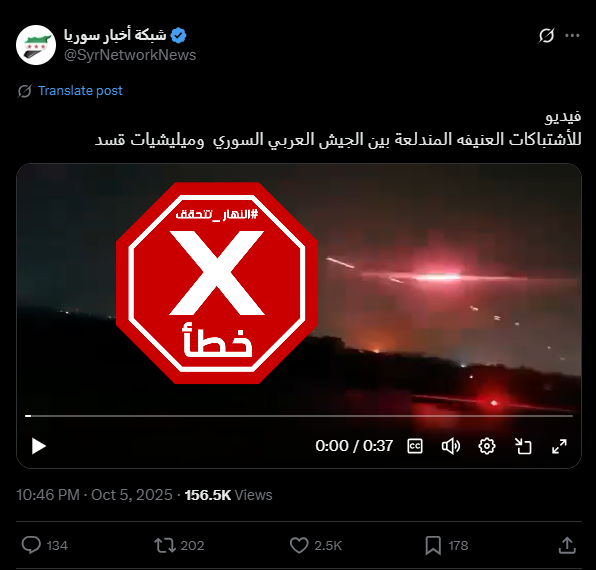
Task: Click the video progress bar
Action: tap(299, 416)
